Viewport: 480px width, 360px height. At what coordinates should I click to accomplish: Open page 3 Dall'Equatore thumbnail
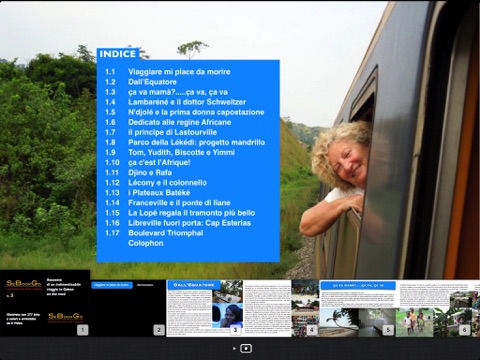(205, 308)
